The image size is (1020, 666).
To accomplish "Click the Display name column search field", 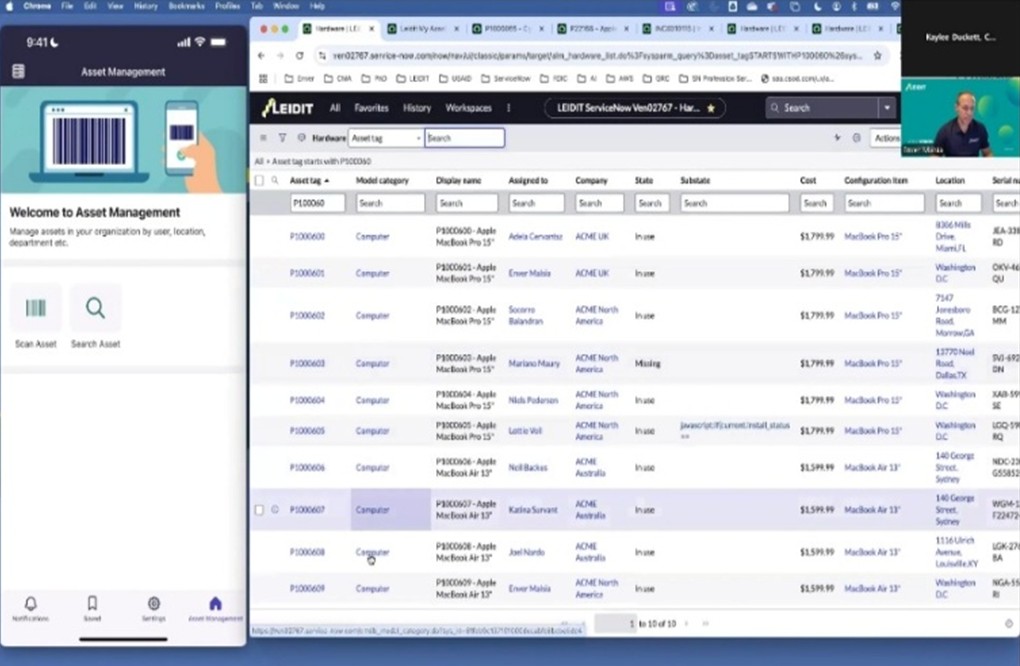I will click(x=466, y=203).
